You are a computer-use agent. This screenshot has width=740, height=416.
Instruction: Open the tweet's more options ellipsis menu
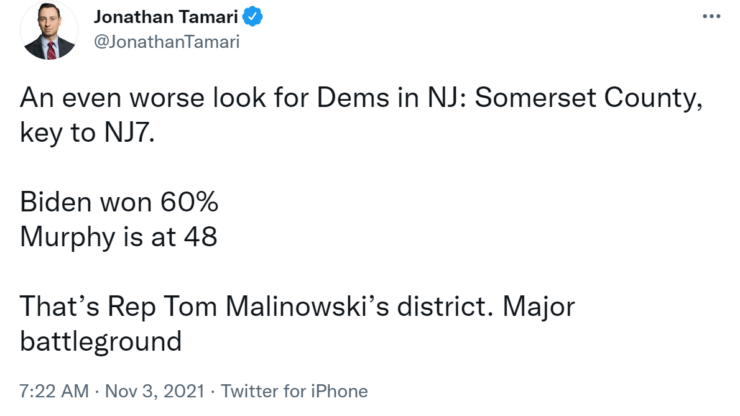(x=711, y=17)
